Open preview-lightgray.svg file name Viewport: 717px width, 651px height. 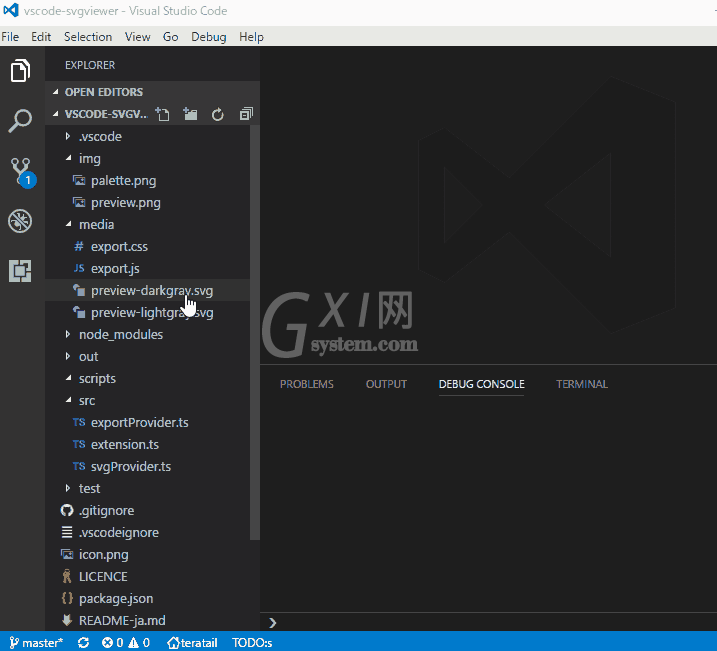(152, 313)
